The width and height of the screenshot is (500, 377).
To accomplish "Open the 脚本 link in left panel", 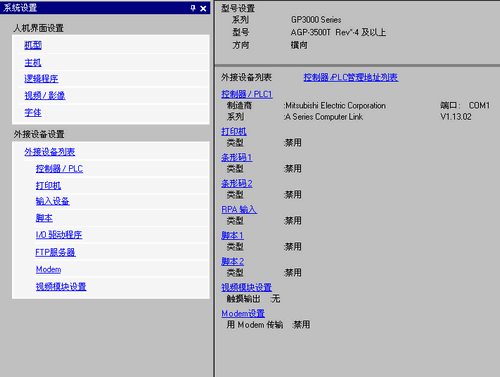I will (44, 218).
